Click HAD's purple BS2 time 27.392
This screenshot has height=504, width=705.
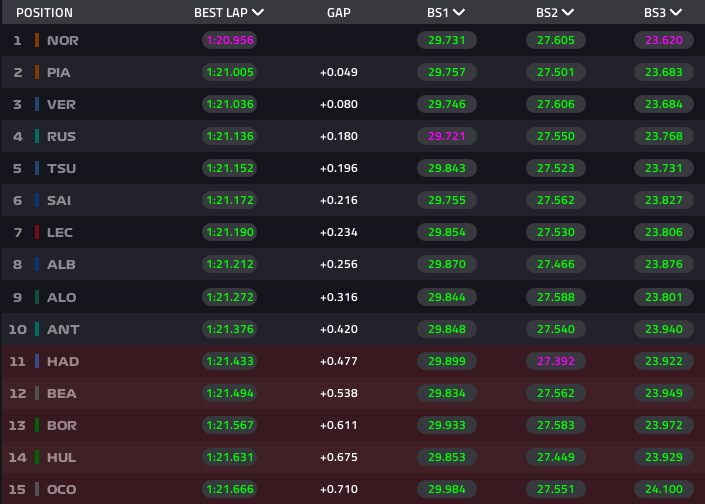click(x=555, y=361)
